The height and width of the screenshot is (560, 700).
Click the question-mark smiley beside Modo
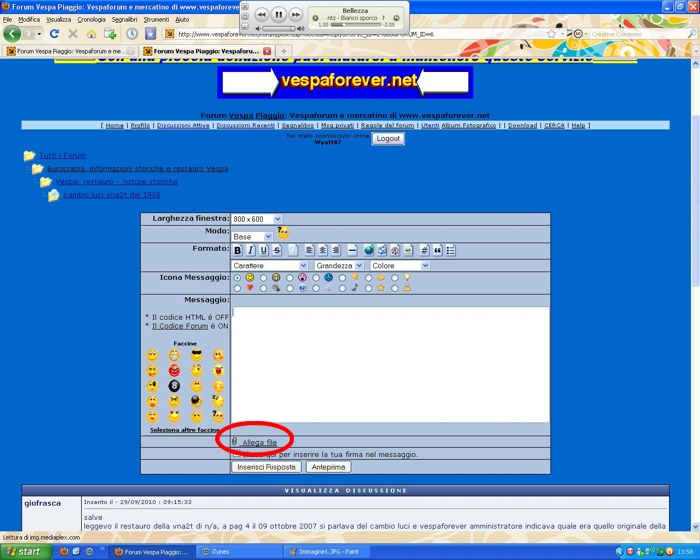[x=283, y=233]
